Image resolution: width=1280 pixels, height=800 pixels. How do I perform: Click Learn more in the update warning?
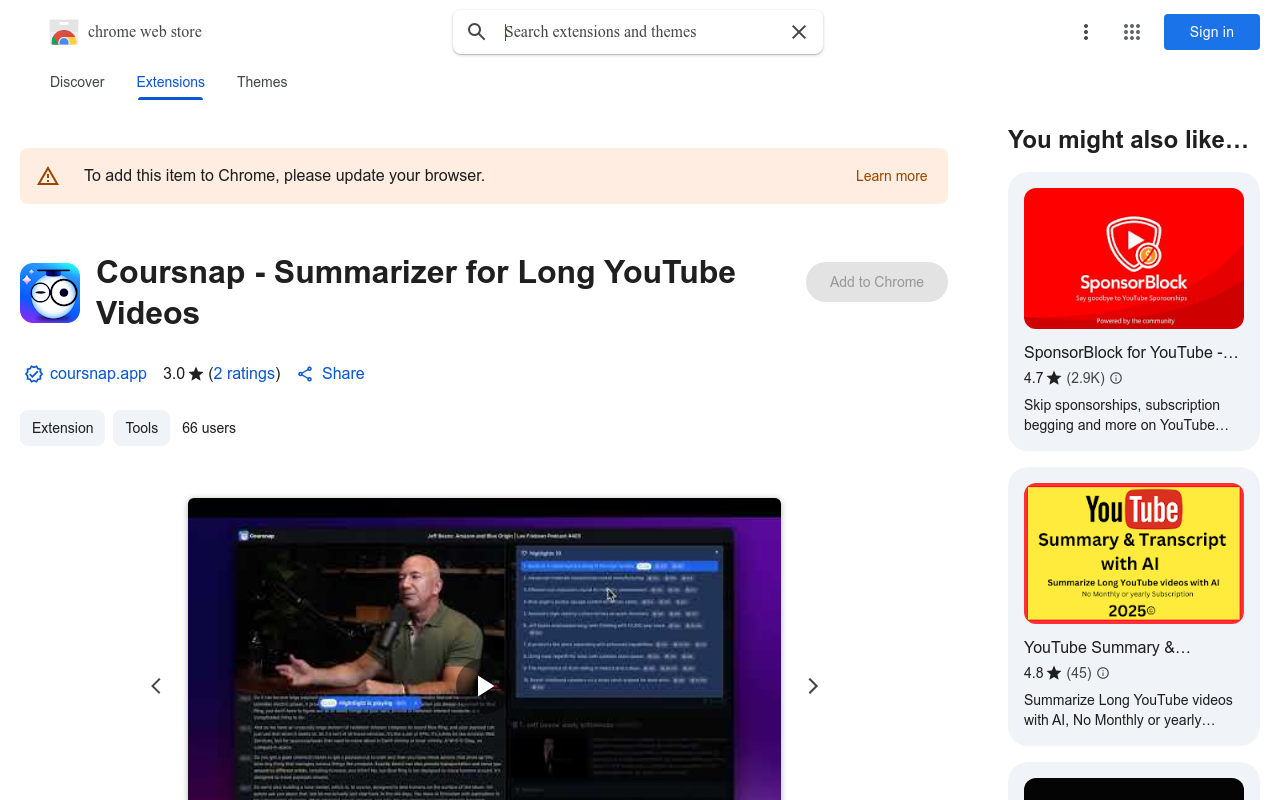(x=891, y=176)
